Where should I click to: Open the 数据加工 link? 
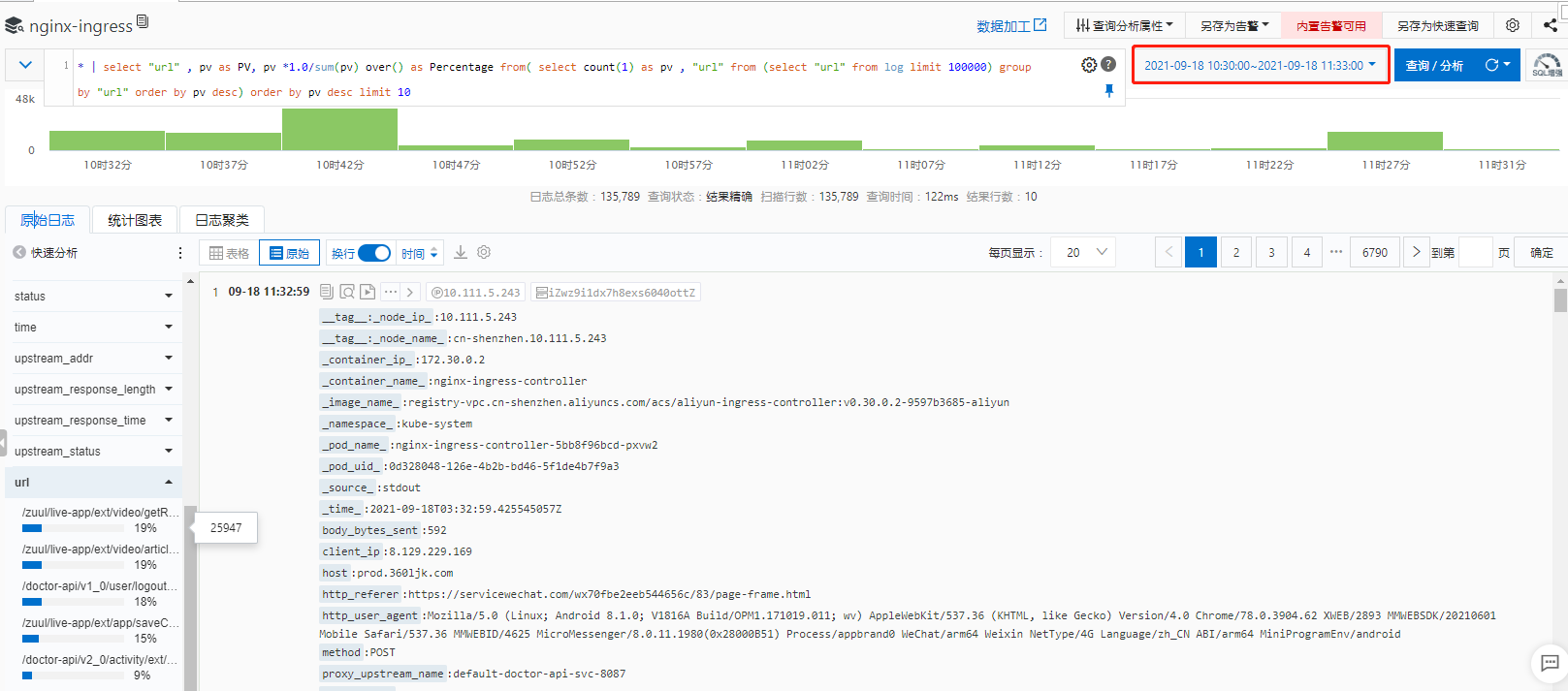tap(1010, 26)
